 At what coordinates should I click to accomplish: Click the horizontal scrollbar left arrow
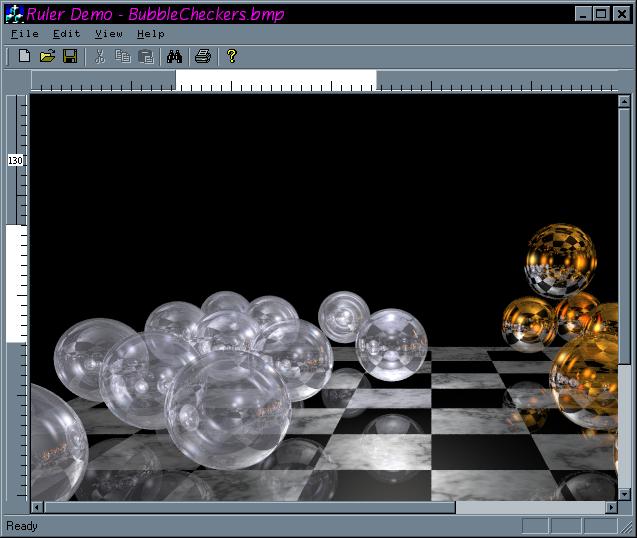(x=37, y=508)
